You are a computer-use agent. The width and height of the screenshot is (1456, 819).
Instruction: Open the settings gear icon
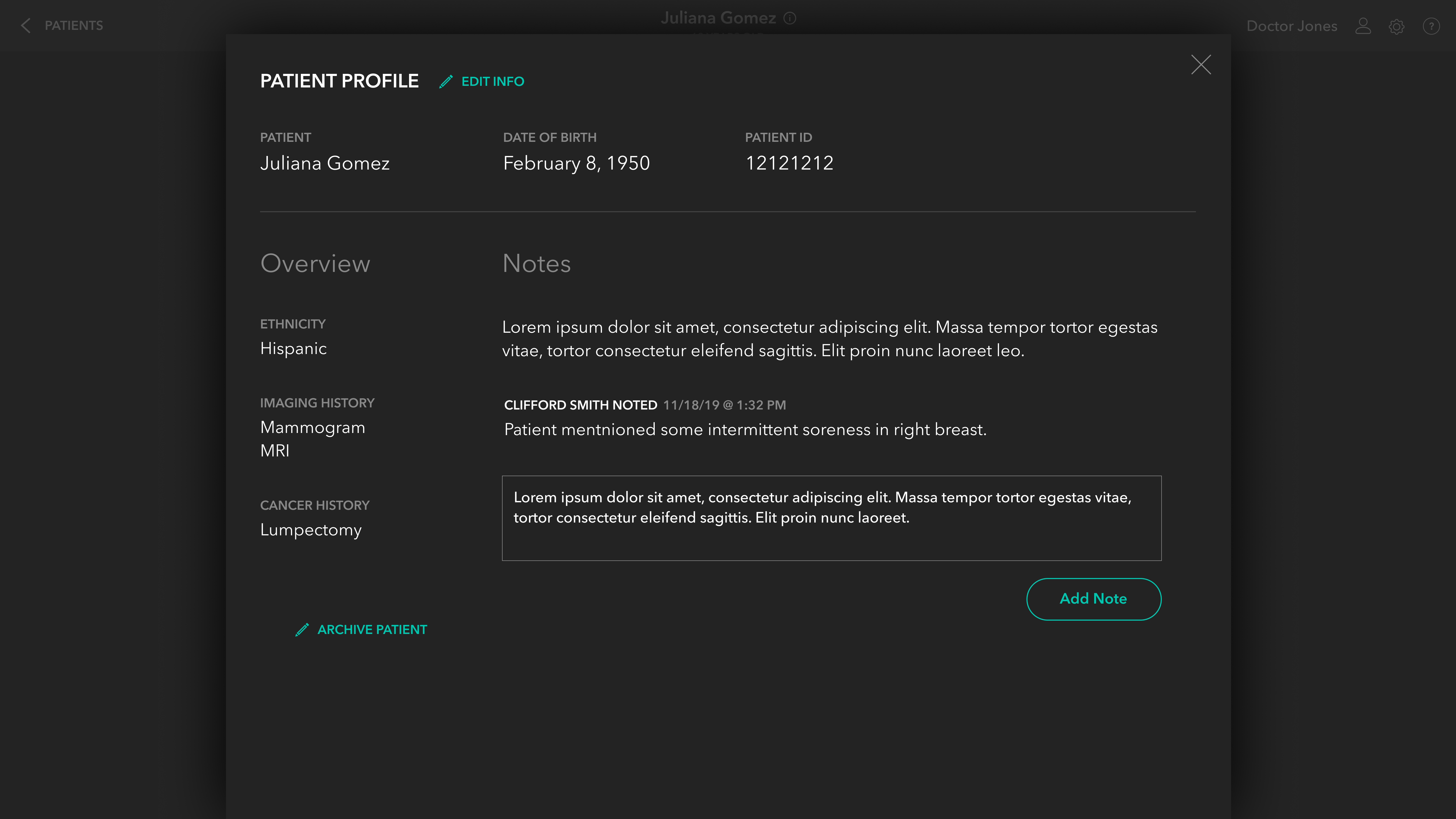pyautogui.click(x=1396, y=26)
